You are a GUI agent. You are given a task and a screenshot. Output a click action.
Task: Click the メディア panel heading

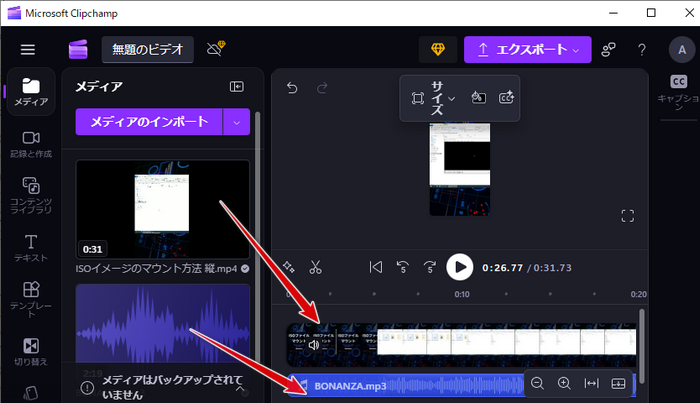tap(99, 87)
